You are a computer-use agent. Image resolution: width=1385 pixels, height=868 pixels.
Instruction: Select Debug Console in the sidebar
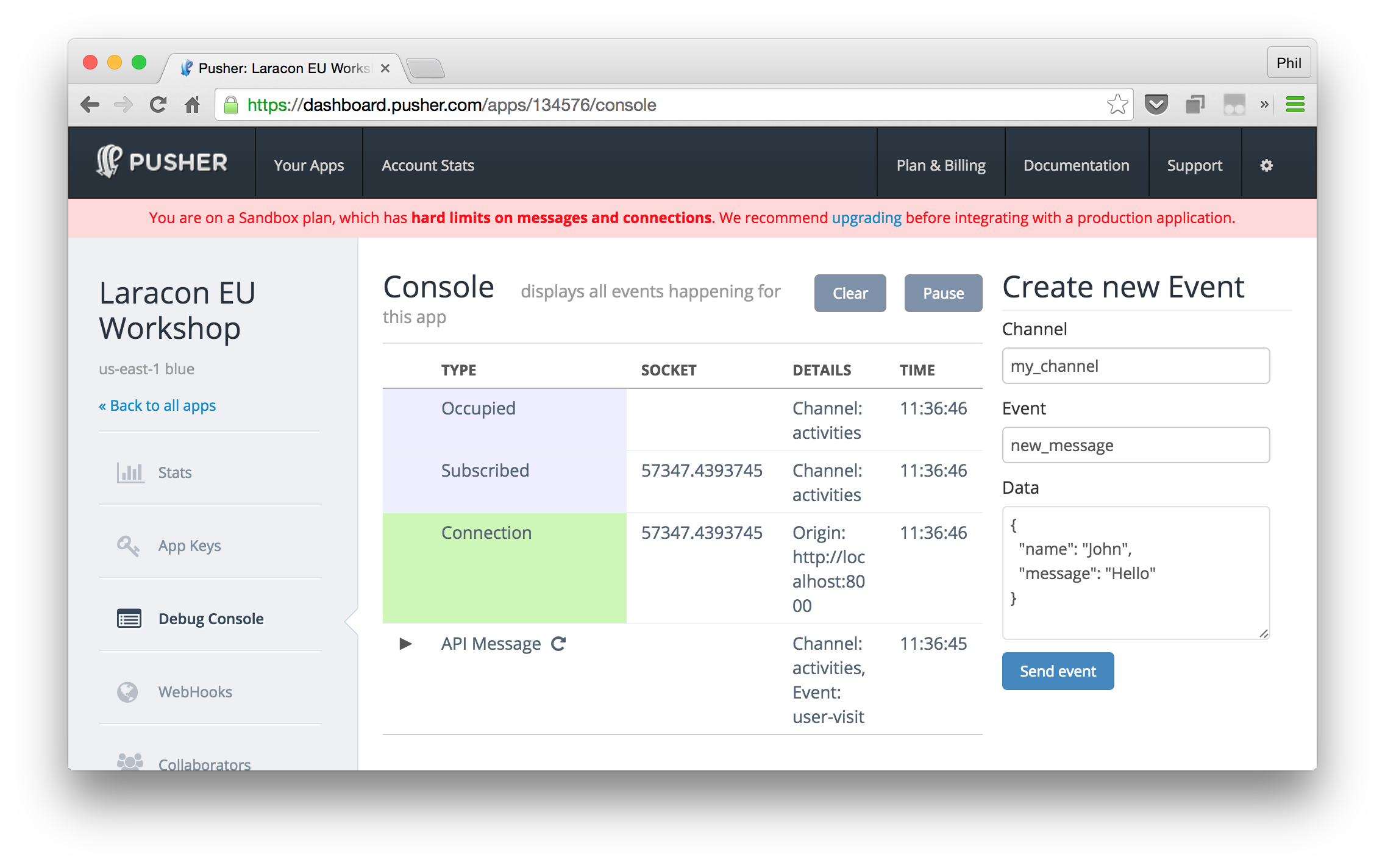211,619
